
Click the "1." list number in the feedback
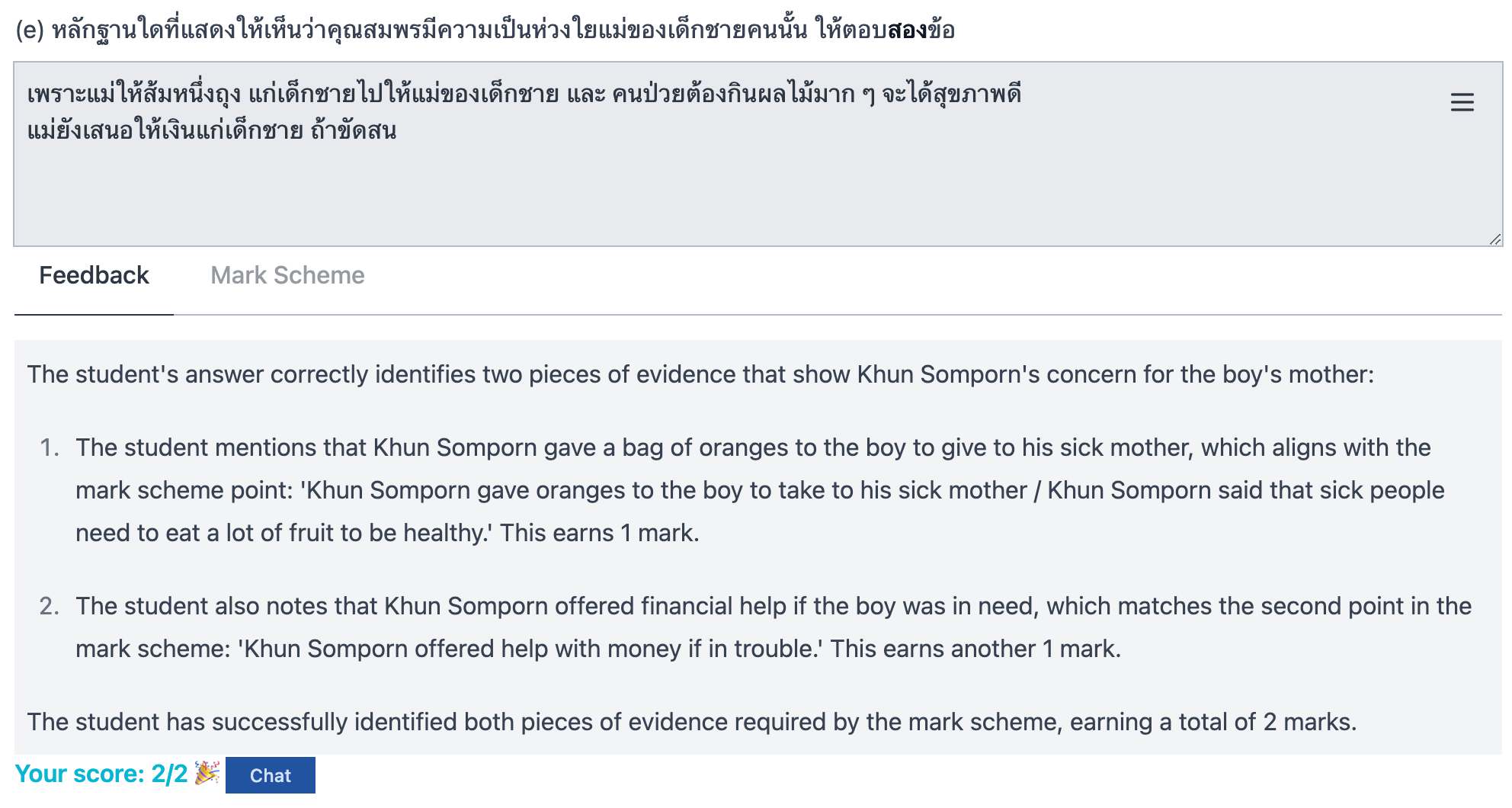pyautogui.click(x=50, y=447)
